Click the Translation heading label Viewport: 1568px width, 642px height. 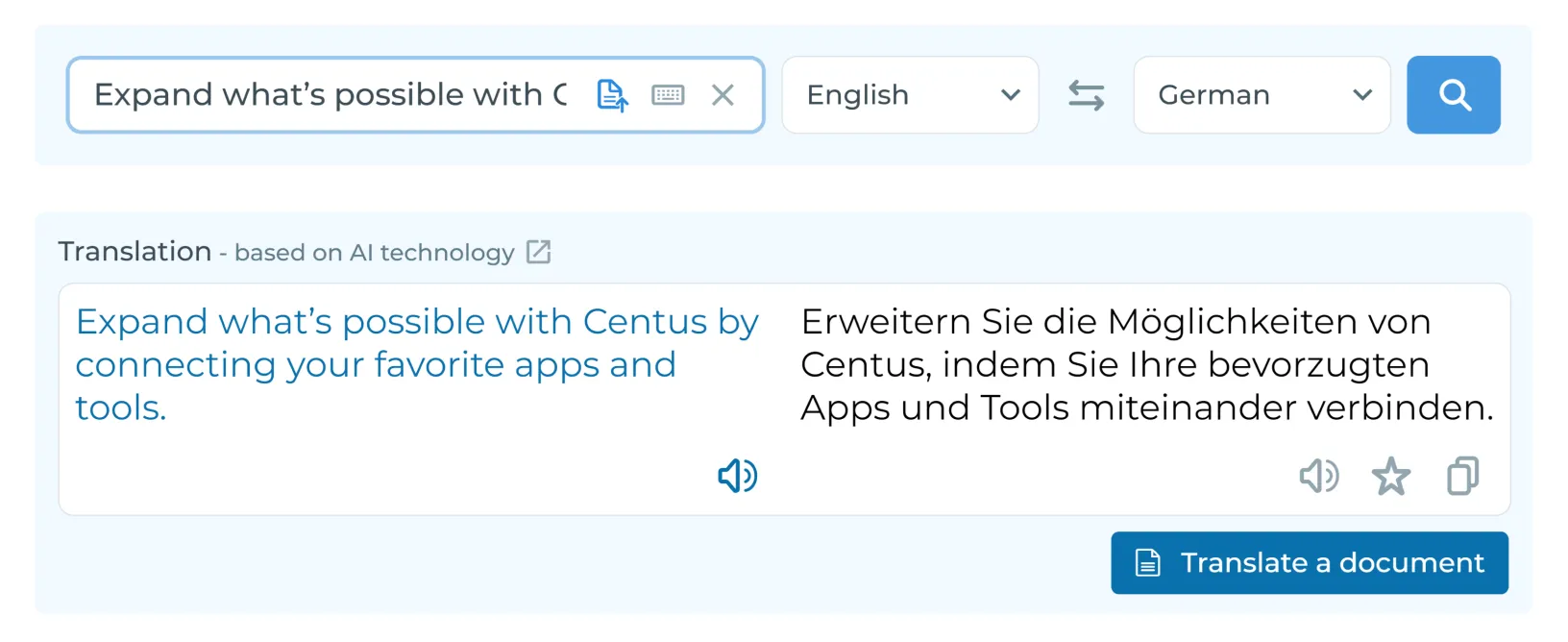tap(135, 252)
